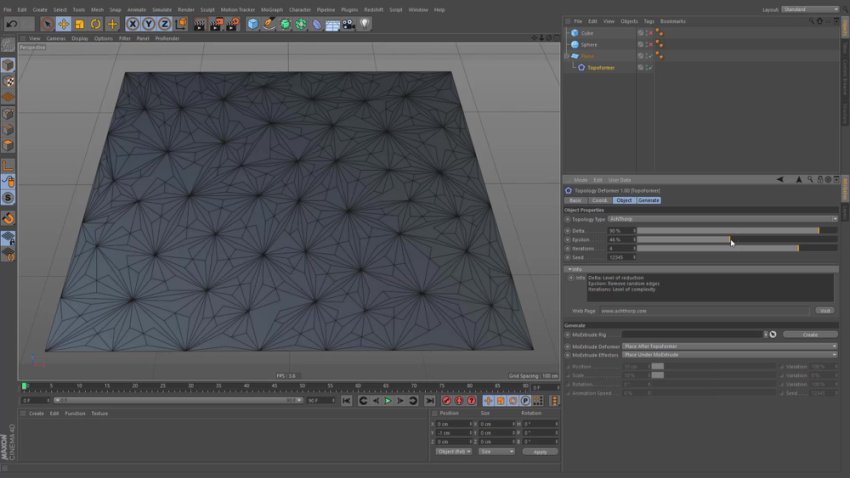The image size is (850, 478).
Task: Select the Live Selection arrow tool
Action: coord(47,24)
